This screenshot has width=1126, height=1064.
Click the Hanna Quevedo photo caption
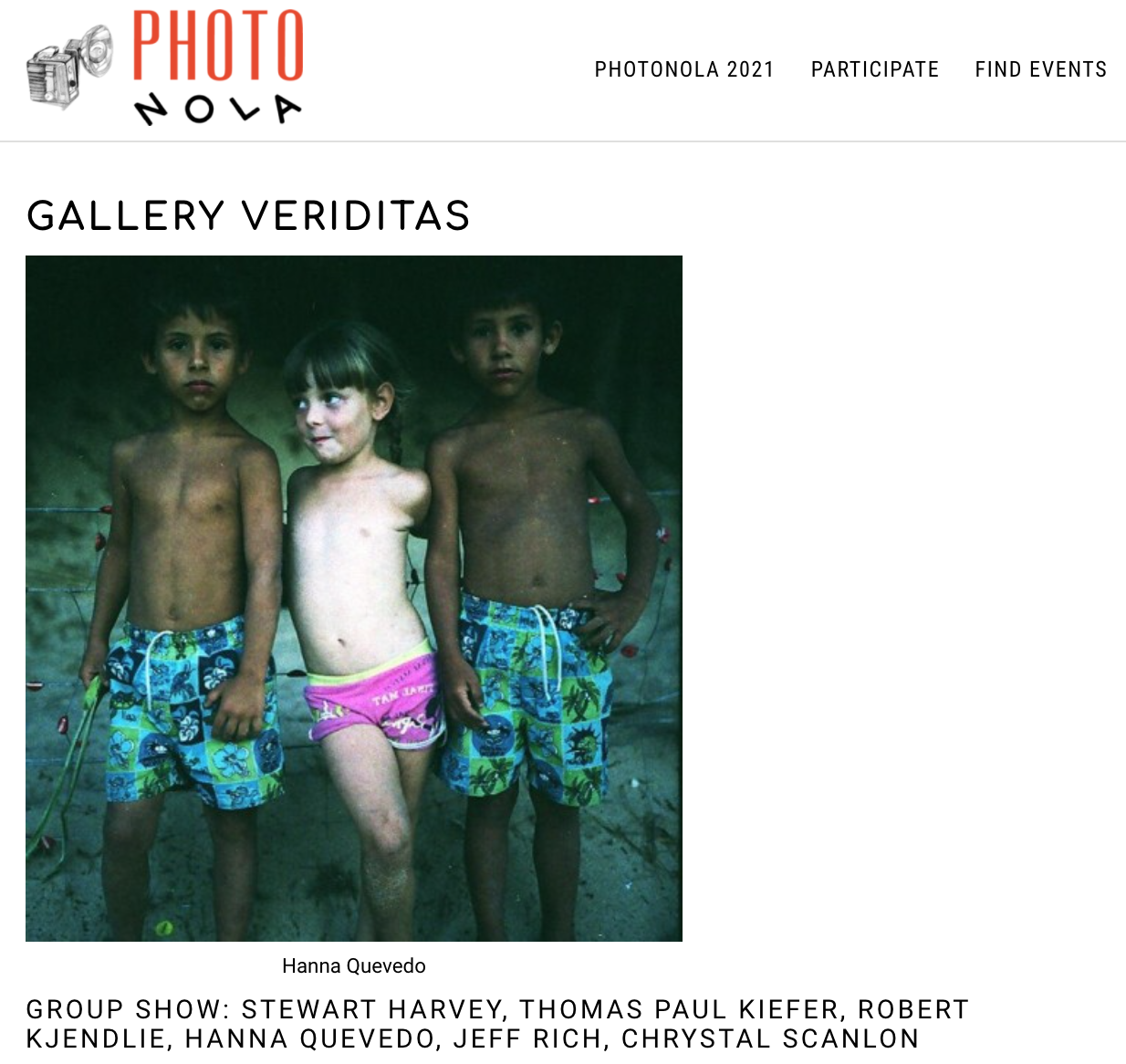point(354,965)
